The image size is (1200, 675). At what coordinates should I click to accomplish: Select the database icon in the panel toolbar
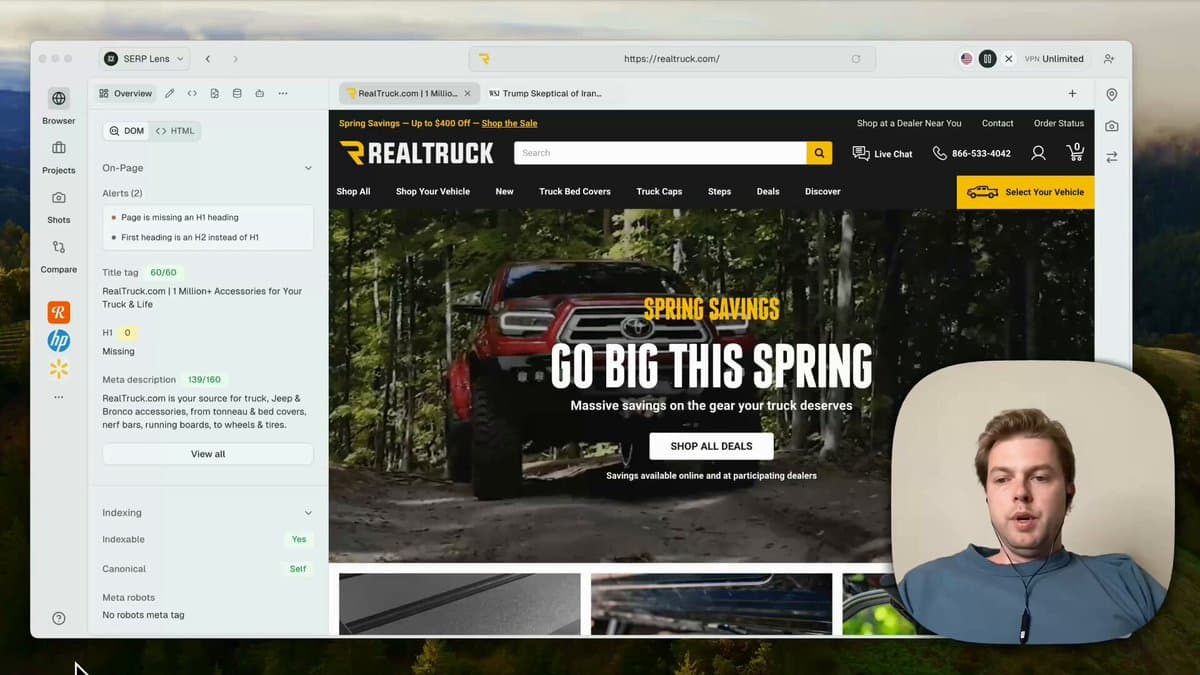click(x=237, y=93)
